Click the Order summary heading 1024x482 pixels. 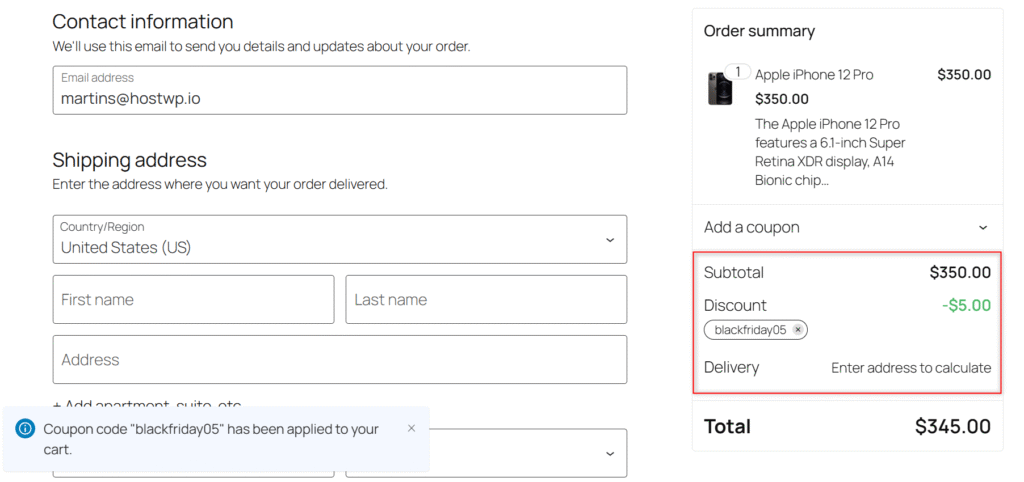759,31
